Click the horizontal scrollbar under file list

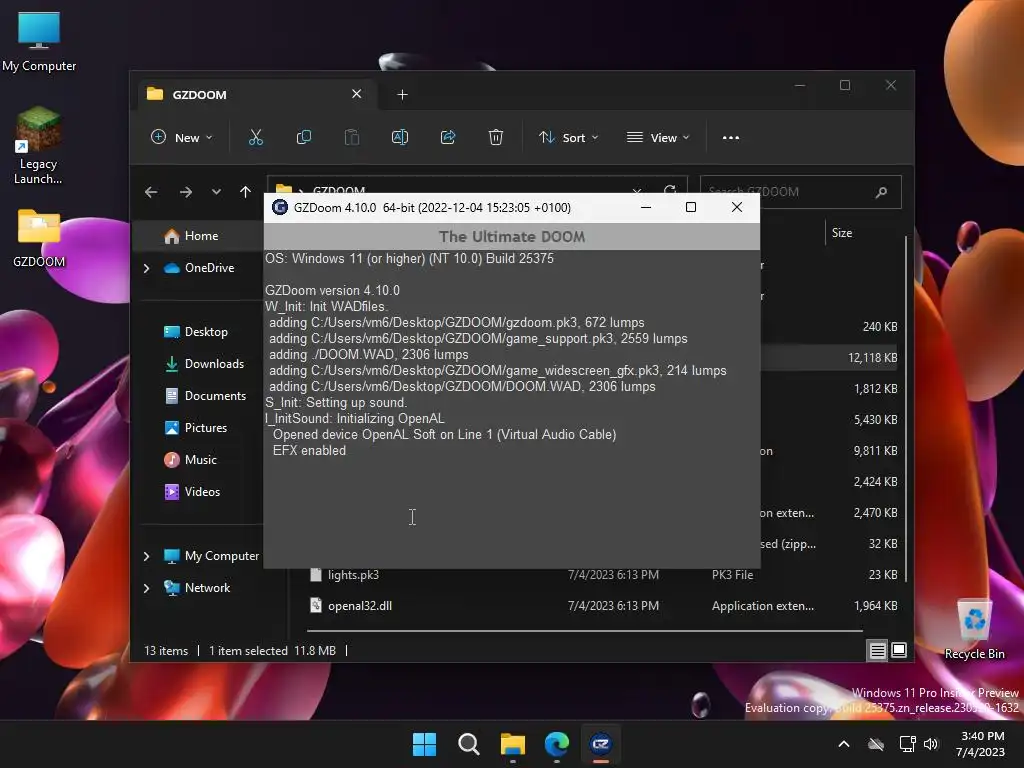tap(584, 632)
